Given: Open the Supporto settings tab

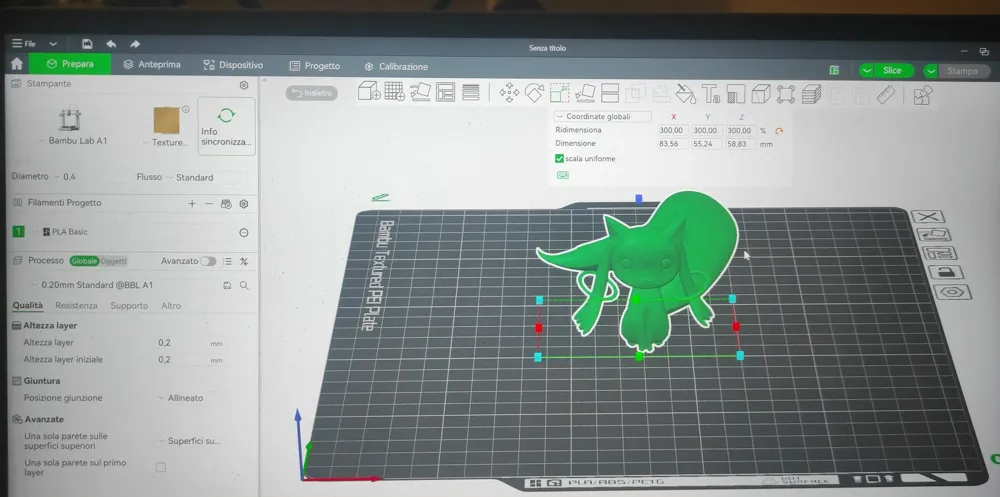Looking at the screenshot, I should pyautogui.click(x=129, y=306).
